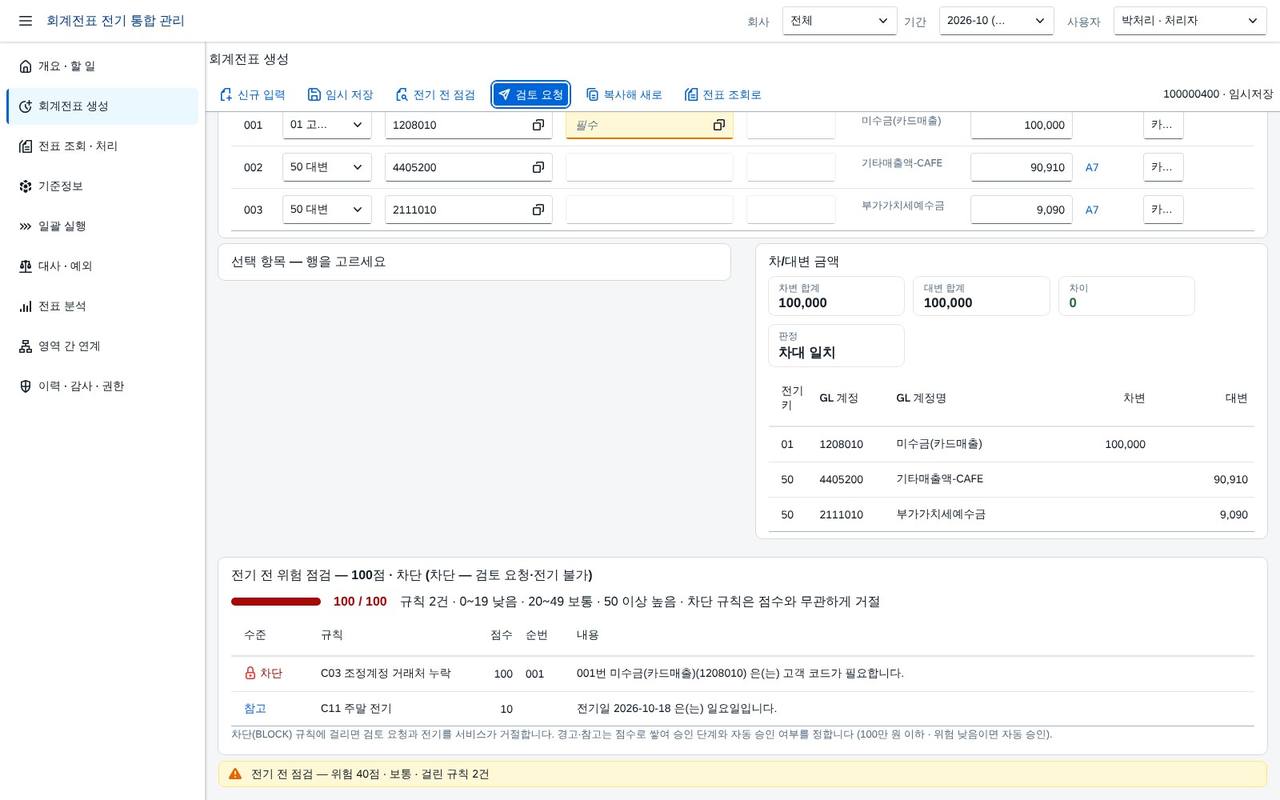Open 영역 간 연계 sidebar item

(102, 346)
